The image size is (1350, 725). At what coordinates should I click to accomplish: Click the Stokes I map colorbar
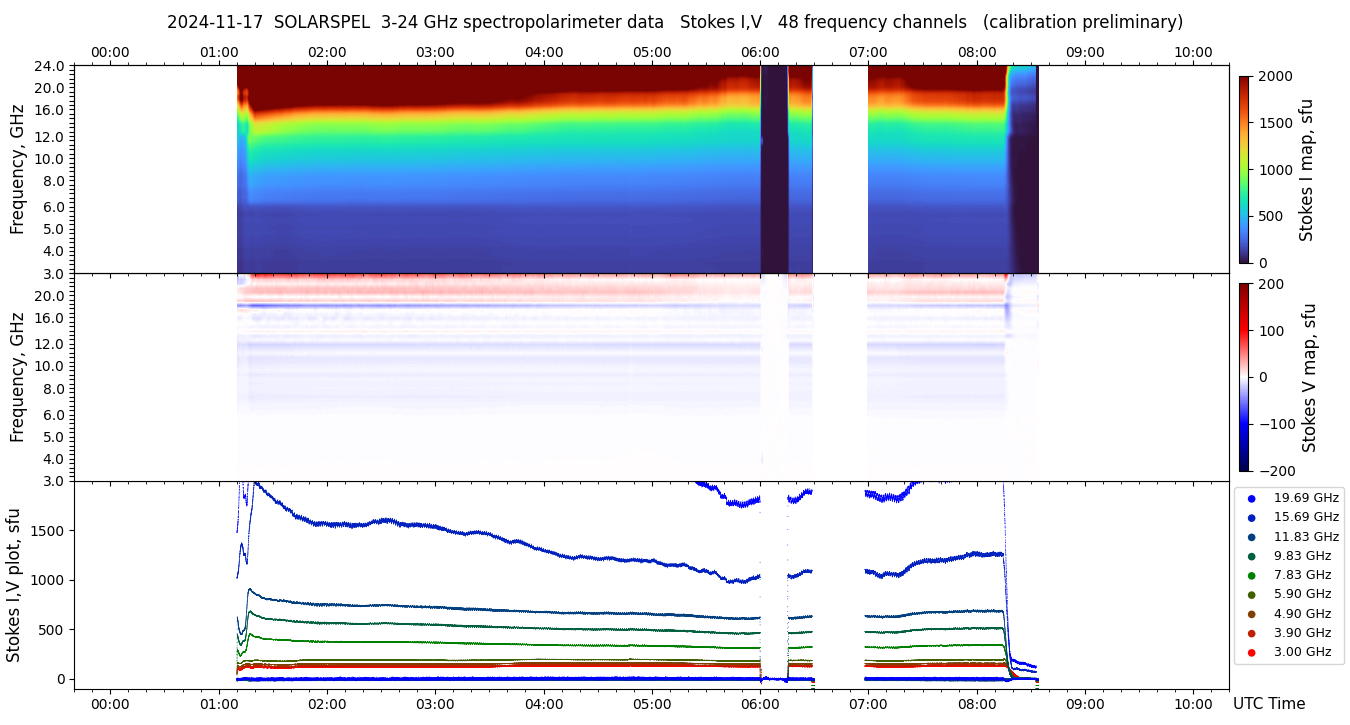coord(1244,169)
